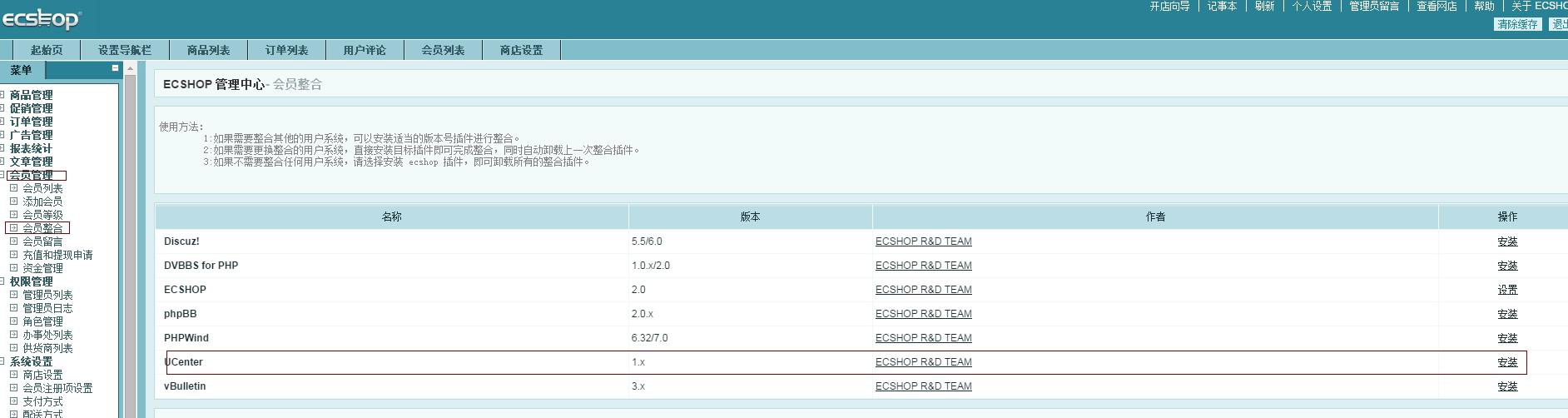Install the UCenter plugin
The image size is (1568, 418).
coord(1507,362)
